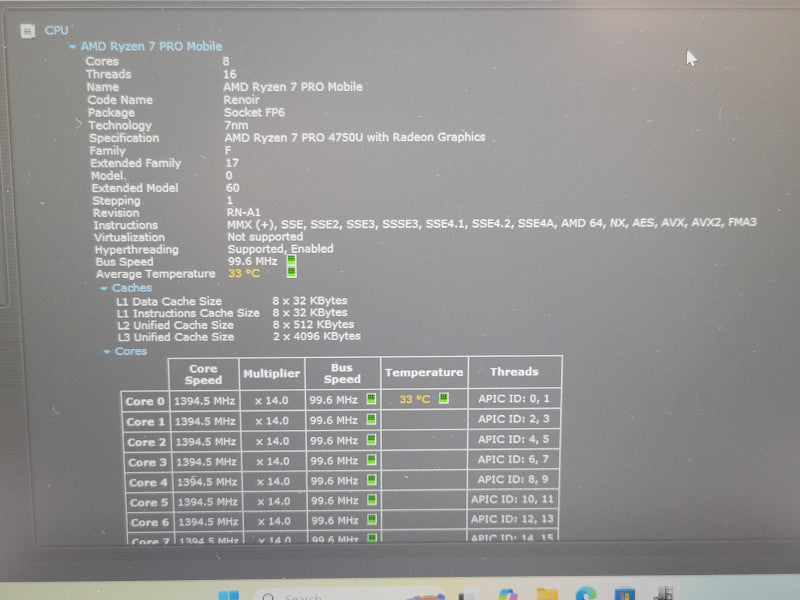Click the CPU section icon
The image size is (800, 600).
pos(28,31)
